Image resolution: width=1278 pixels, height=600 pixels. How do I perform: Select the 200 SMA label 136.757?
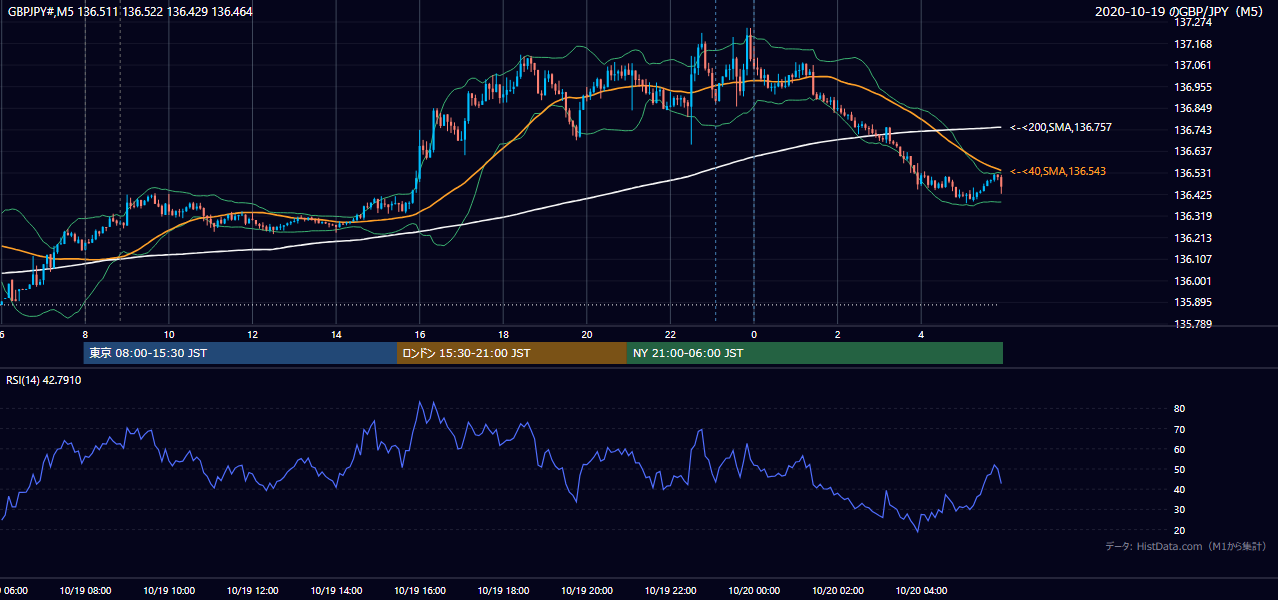click(1060, 128)
